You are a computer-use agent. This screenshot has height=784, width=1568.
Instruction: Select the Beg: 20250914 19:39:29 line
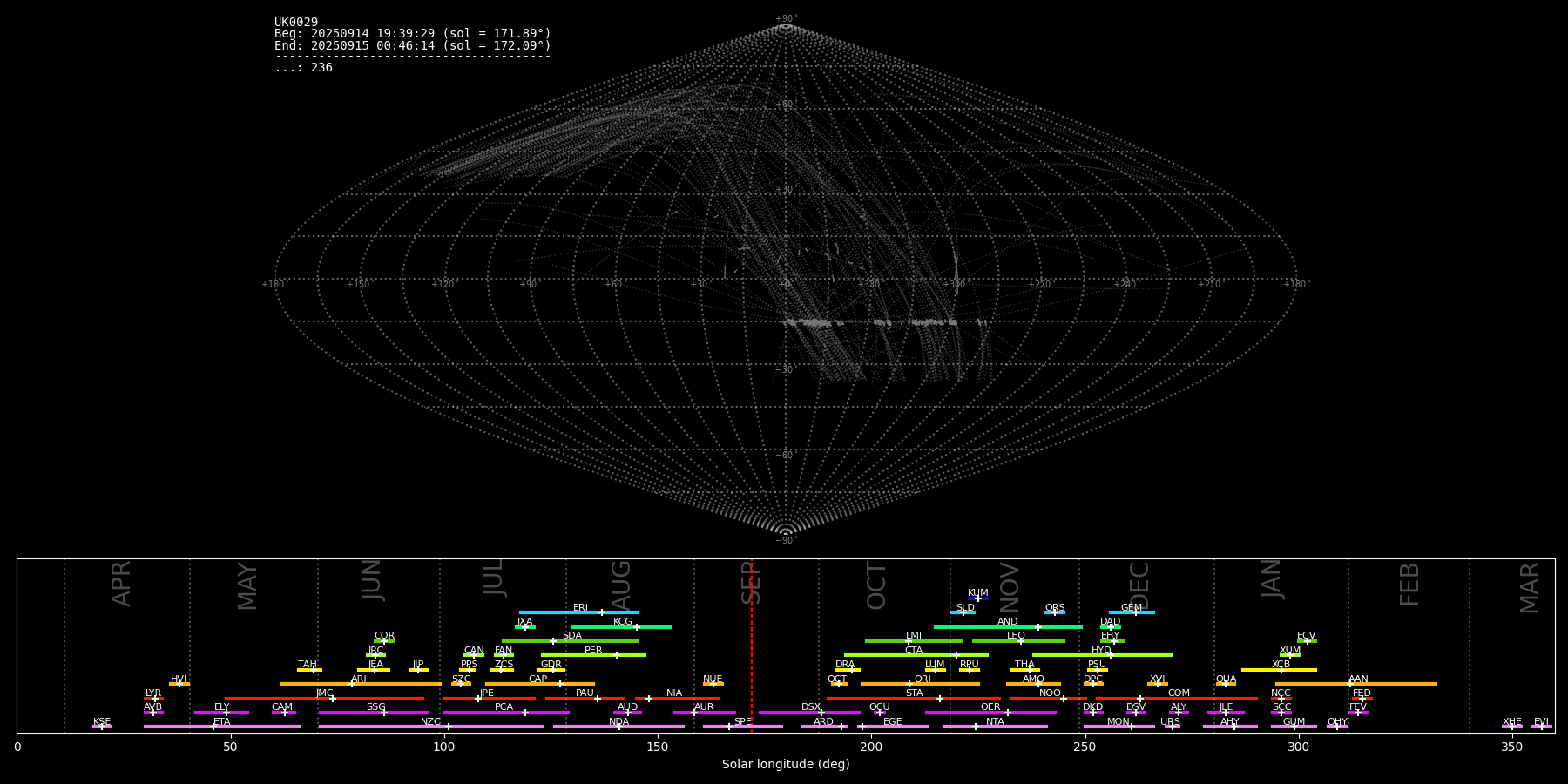413,34
